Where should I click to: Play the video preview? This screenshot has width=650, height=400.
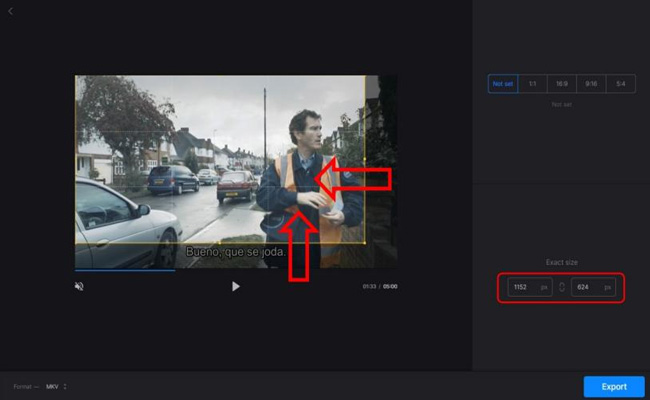coord(235,286)
